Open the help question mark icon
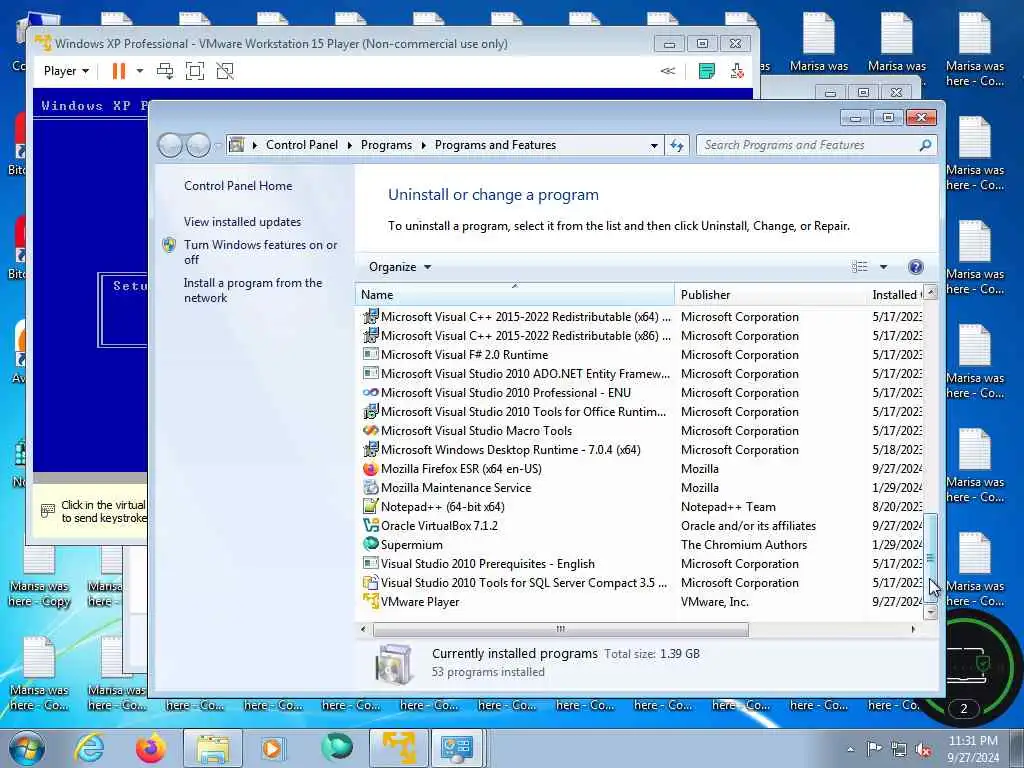1024x768 pixels. click(916, 266)
